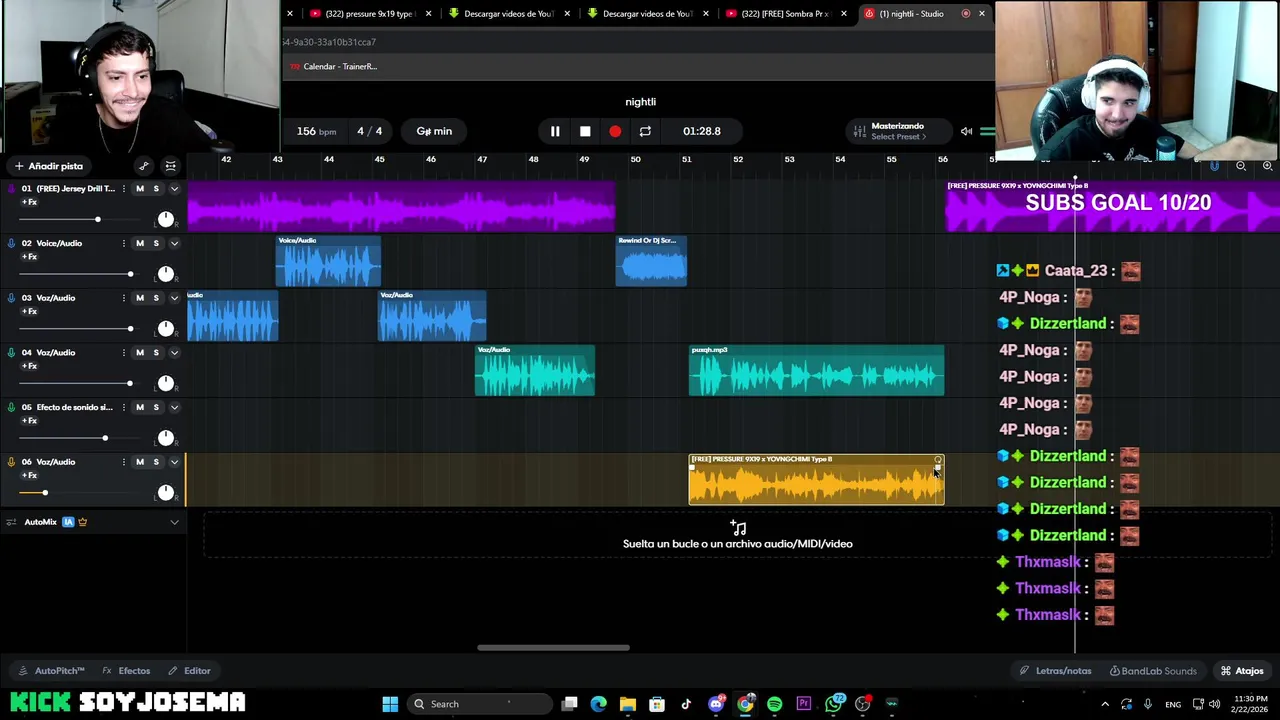Switch to FREE Sombra Pr YouTube browser tab

click(787, 13)
